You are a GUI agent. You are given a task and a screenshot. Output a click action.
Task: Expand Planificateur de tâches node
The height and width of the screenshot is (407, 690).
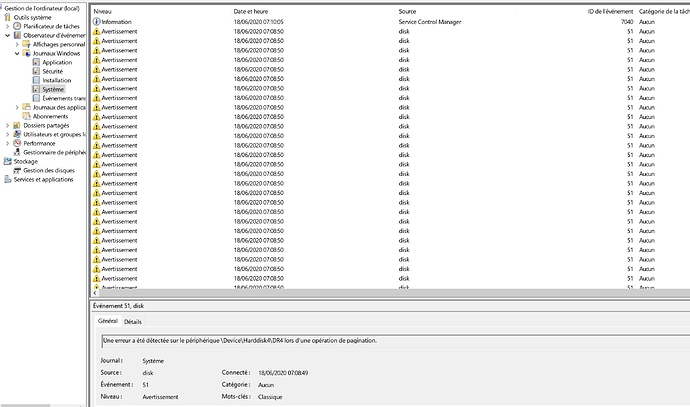(x=7, y=26)
